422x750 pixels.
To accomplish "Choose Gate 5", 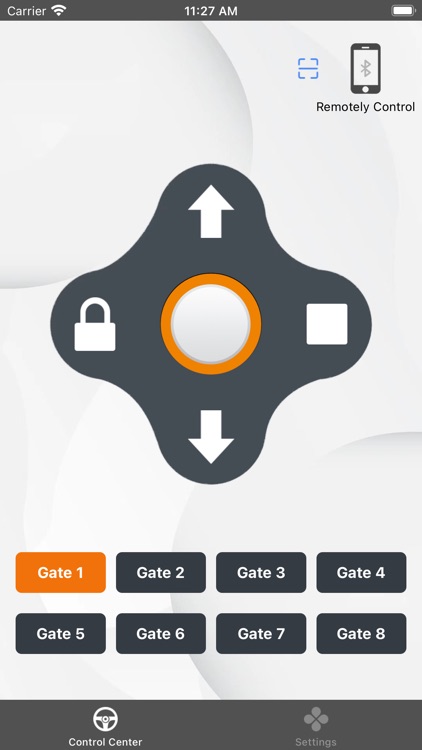I will click(61, 634).
